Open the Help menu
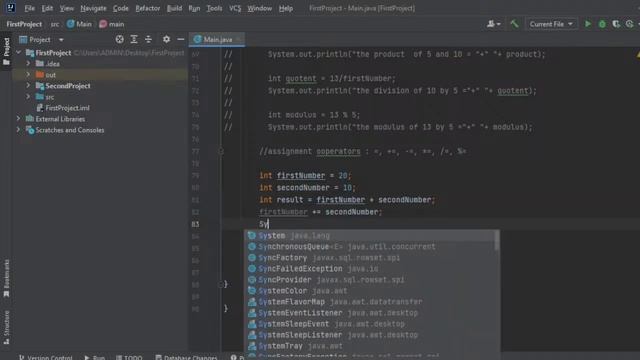Screen dimensions: 640x360 pyautogui.click(x=286, y=8)
